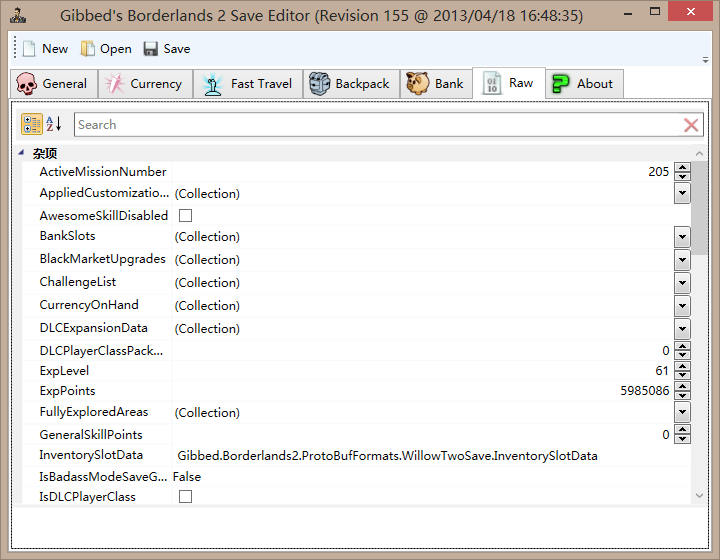Screen dimensions: 720x560
Task: Click the piggy bank icon
Action: coord(417,84)
